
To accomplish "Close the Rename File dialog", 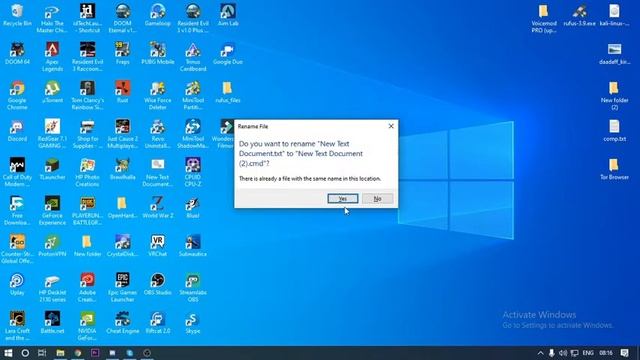I will coord(391,126).
